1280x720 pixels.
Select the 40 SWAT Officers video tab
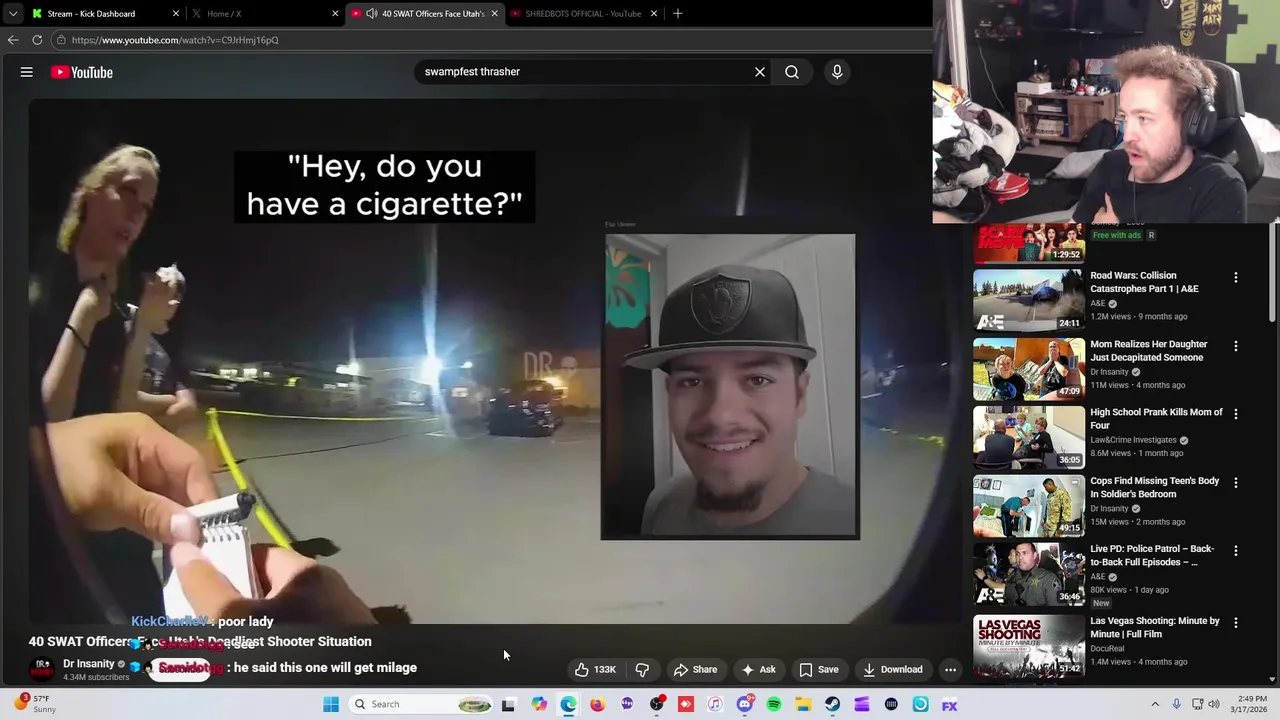pyautogui.click(x=424, y=14)
